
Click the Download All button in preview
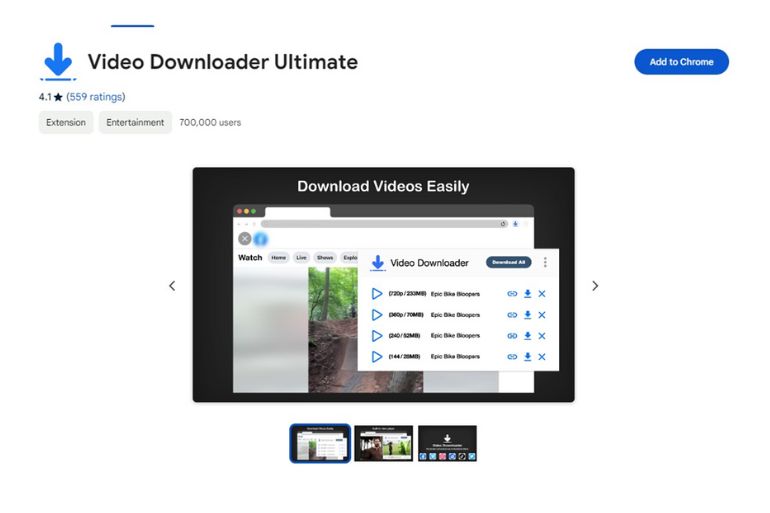tap(508, 262)
